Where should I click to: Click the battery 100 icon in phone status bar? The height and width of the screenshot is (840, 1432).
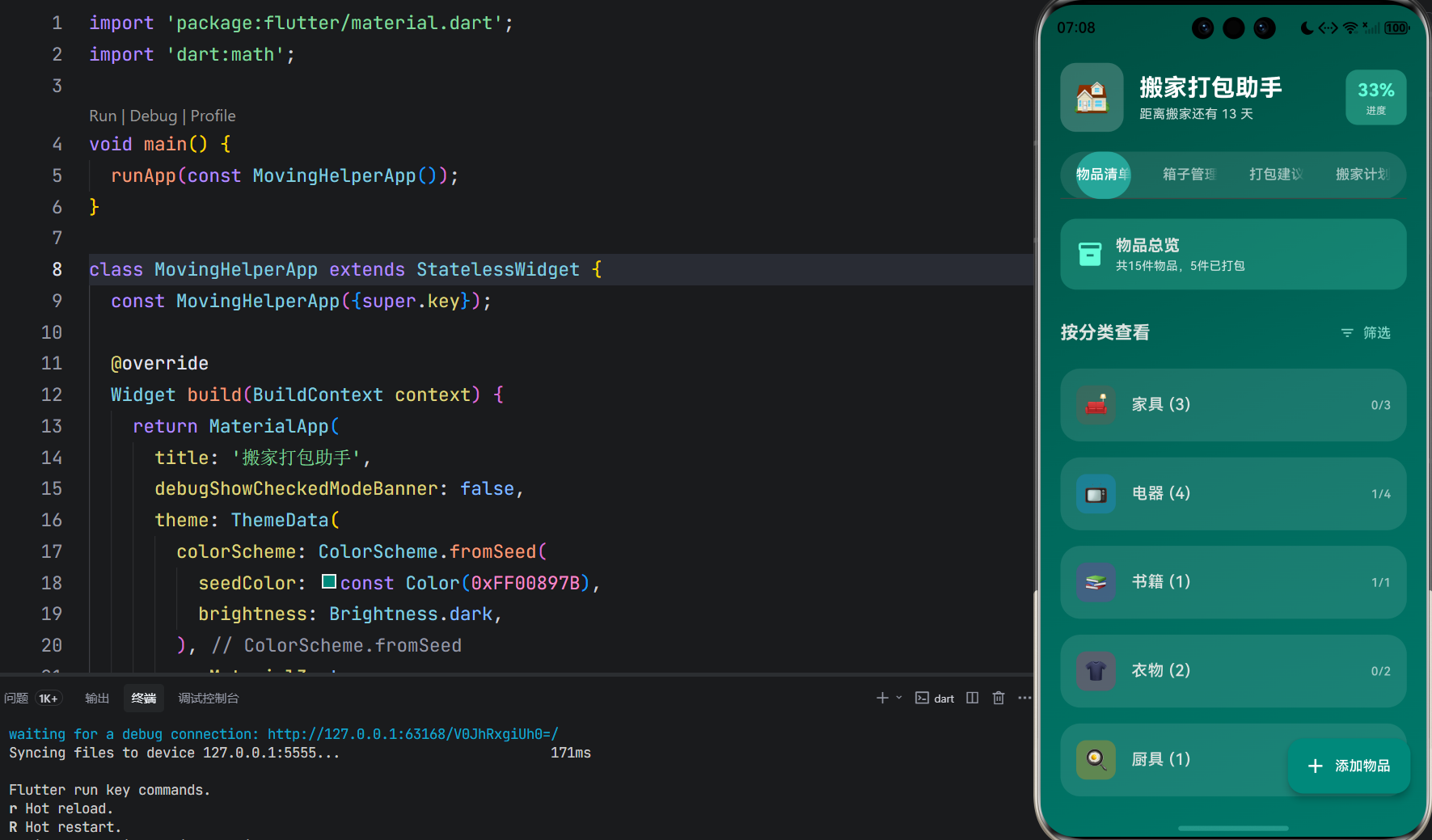point(1396,28)
